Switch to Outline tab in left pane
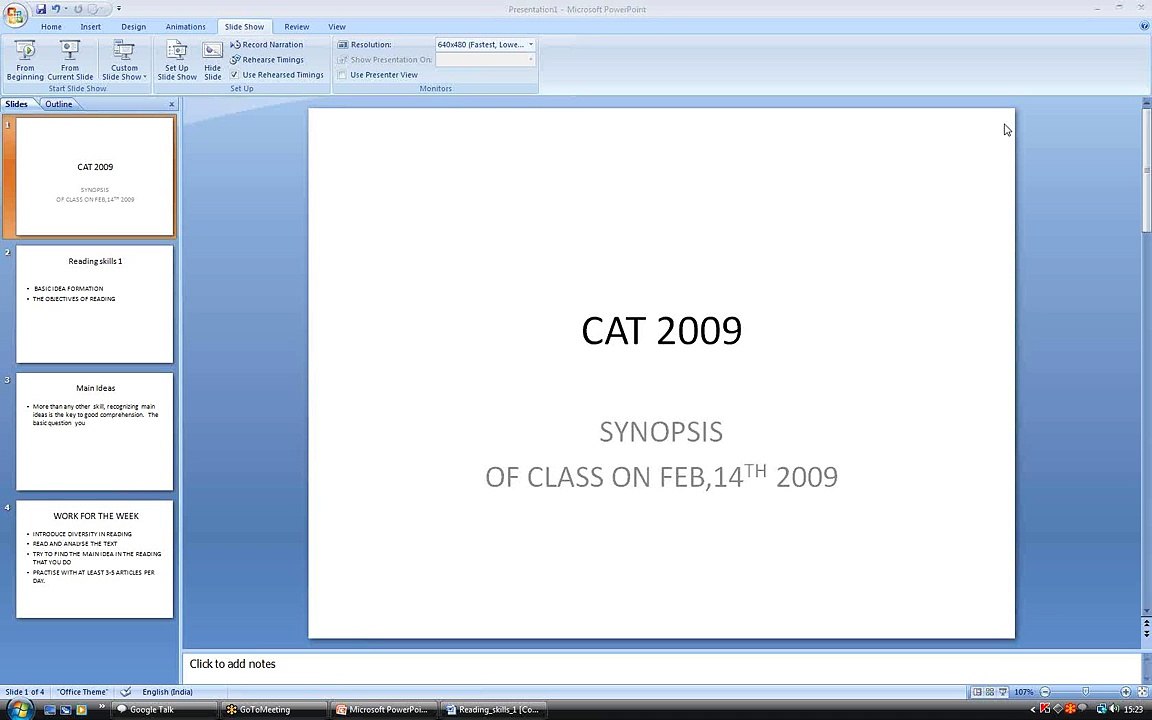Image resolution: width=1152 pixels, height=720 pixels. click(x=59, y=104)
